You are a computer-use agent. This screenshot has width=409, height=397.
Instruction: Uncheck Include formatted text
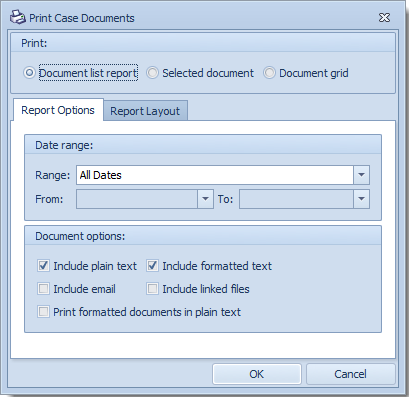(152, 266)
